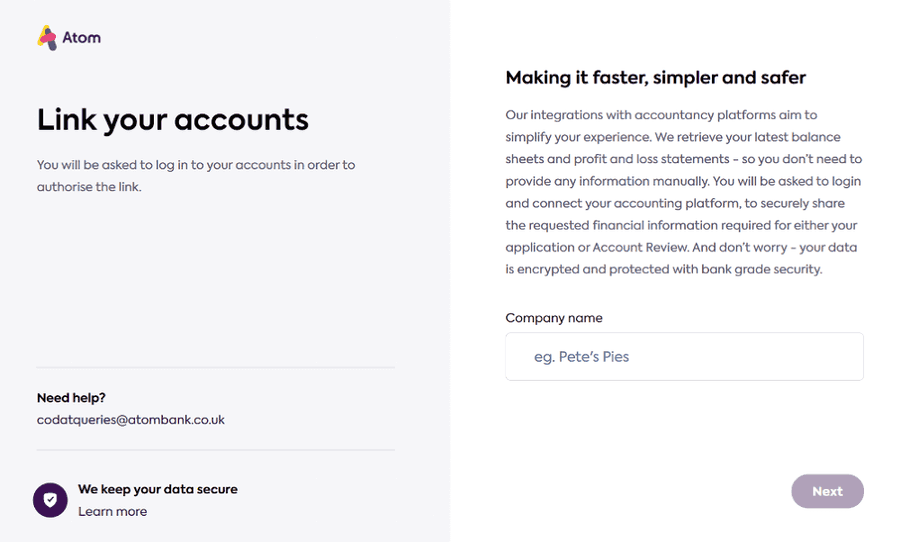
Task: Click the "Company name" field label
Action: [554, 318]
